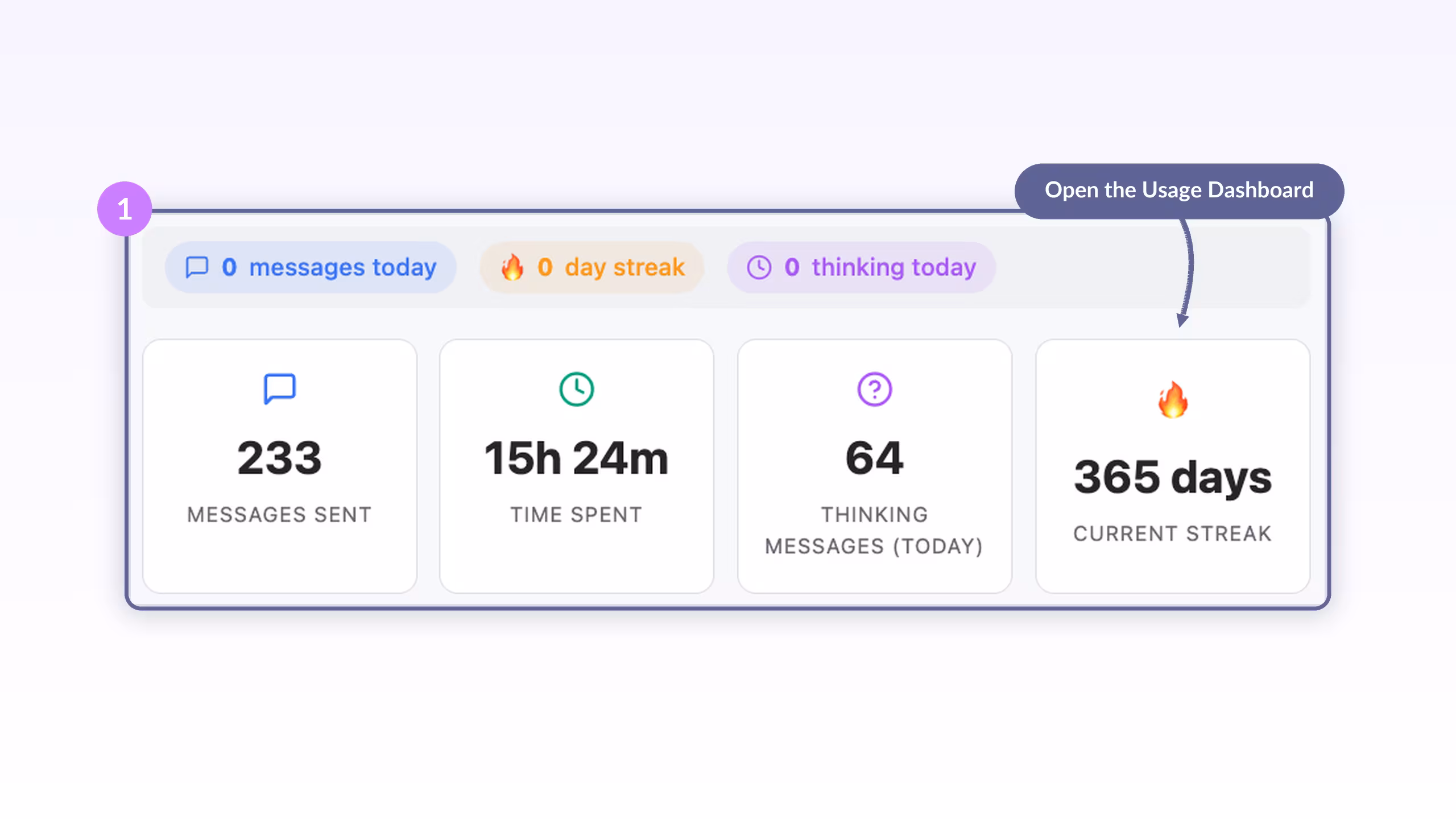The width and height of the screenshot is (1456, 819).
Task: Click the "MESSAGES SENT" label
Action: [279, 515]
